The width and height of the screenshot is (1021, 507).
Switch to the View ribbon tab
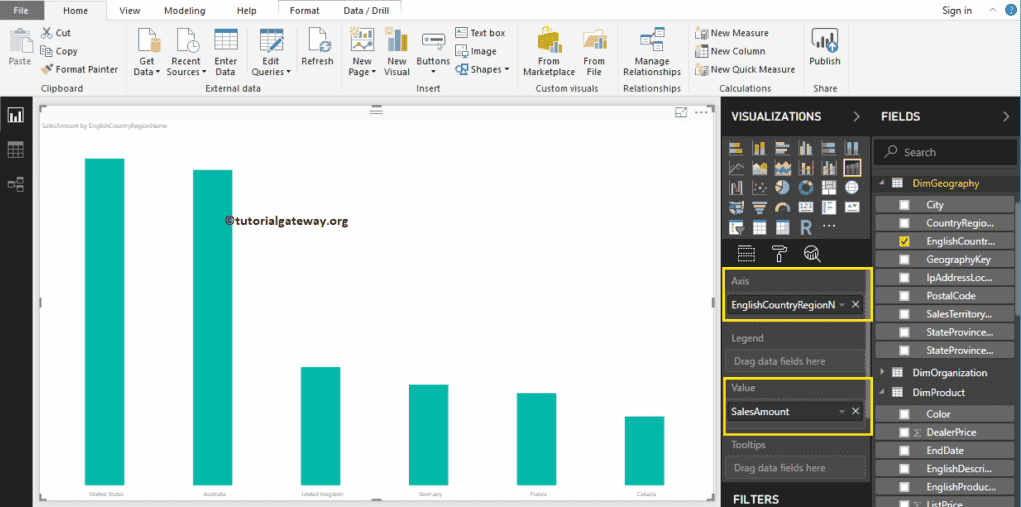tap(130, 10)
